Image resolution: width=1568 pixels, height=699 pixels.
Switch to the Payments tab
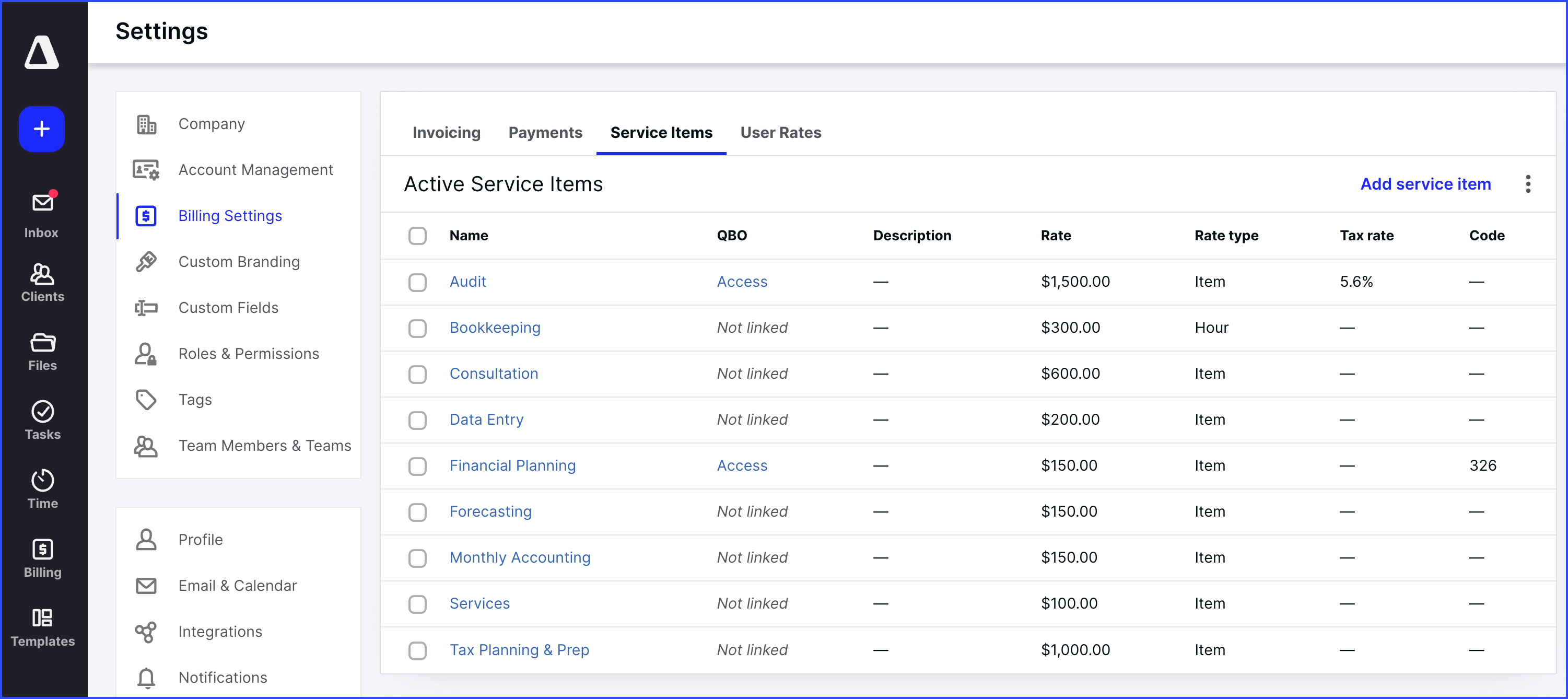coord(545,133)
